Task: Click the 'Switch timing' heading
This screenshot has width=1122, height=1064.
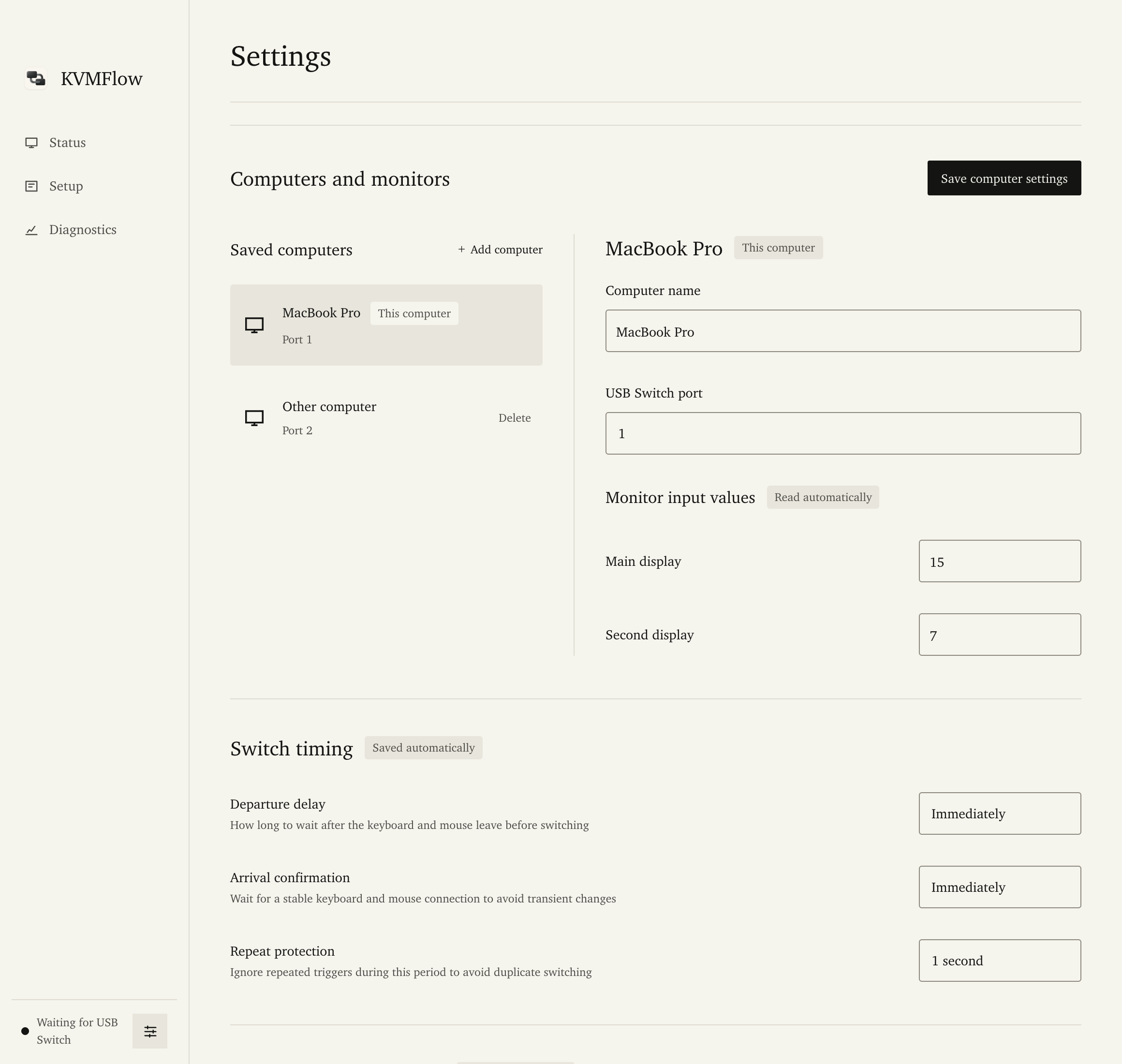Action: (292, 749)
